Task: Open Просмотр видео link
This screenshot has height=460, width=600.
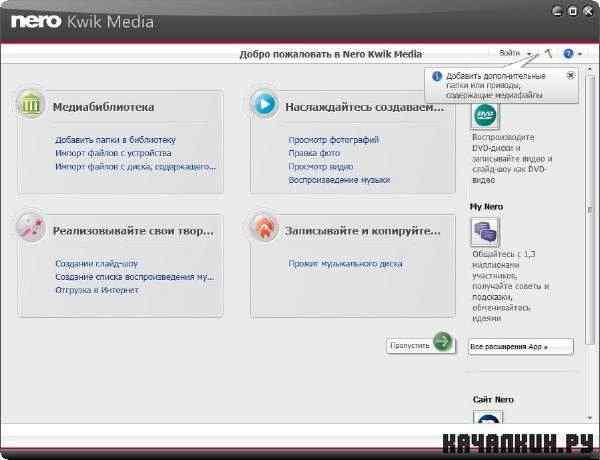Action: [321, 166]
